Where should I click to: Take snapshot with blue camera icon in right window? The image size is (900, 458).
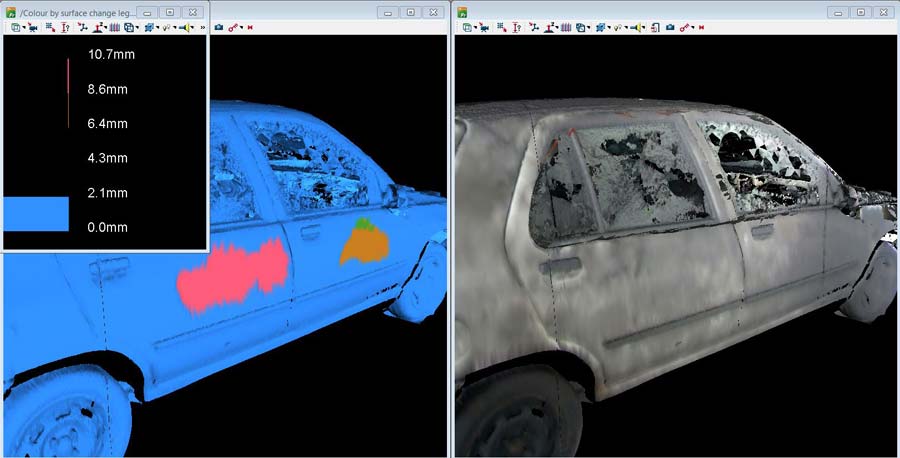pyautogui.click(x=670, y=28)
